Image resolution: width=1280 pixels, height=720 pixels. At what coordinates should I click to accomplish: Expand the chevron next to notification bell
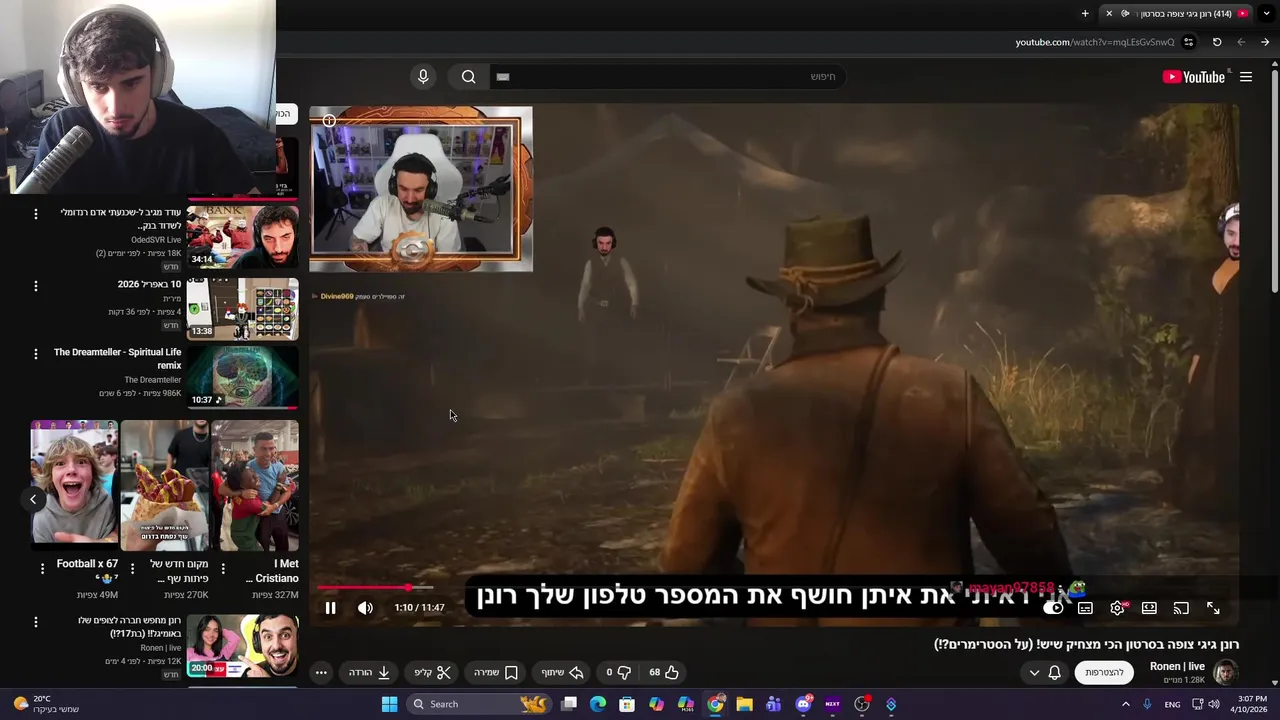(x=1034, y=672)
